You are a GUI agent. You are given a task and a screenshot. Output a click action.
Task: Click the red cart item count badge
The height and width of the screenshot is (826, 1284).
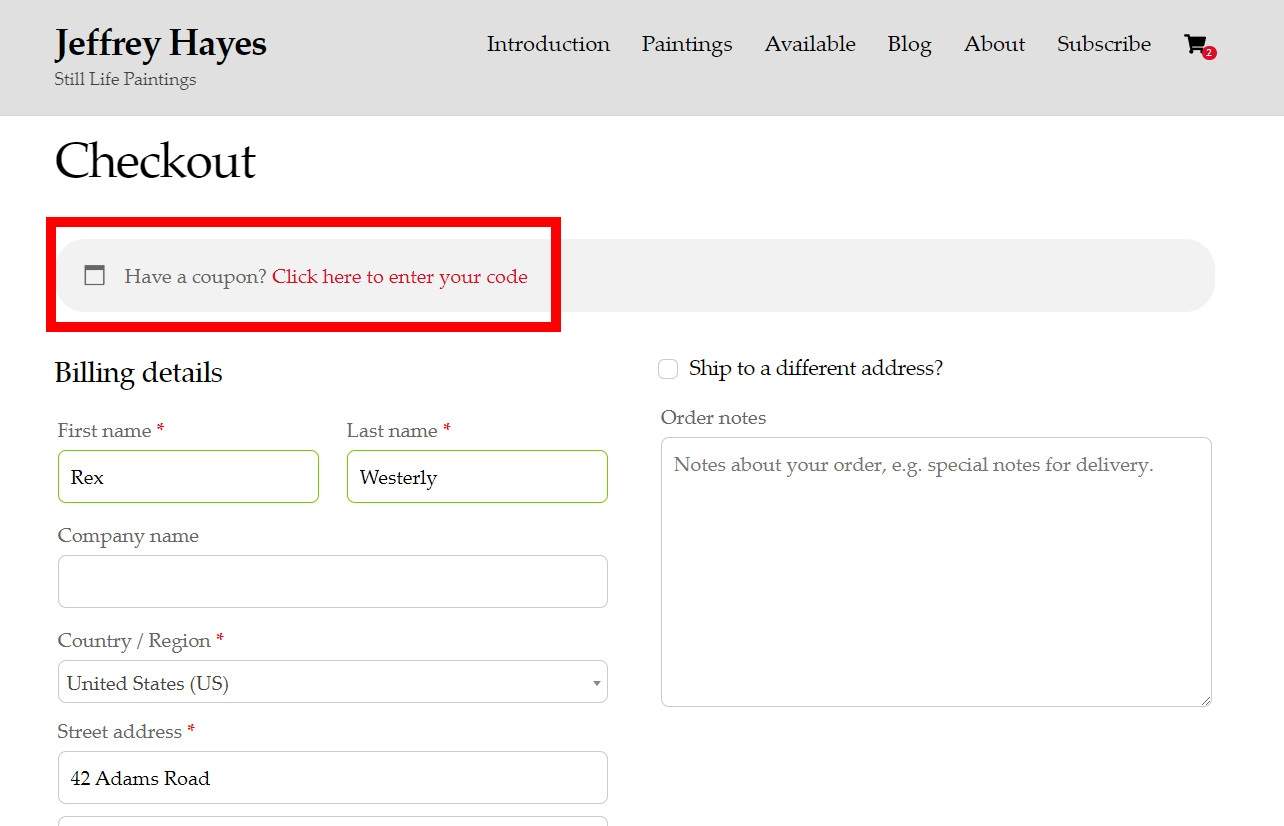tap(1209, 53)
